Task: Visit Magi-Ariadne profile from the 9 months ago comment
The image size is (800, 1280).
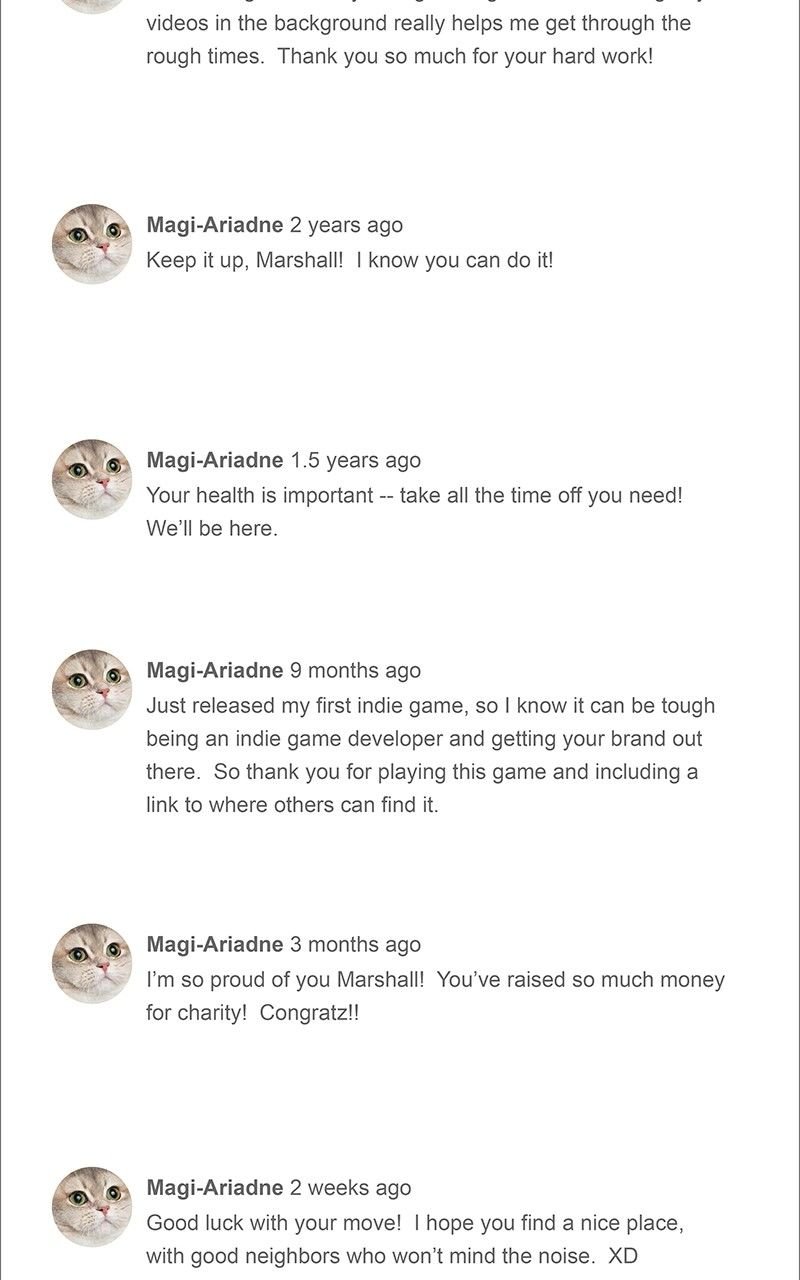Action: coord(215,670)
